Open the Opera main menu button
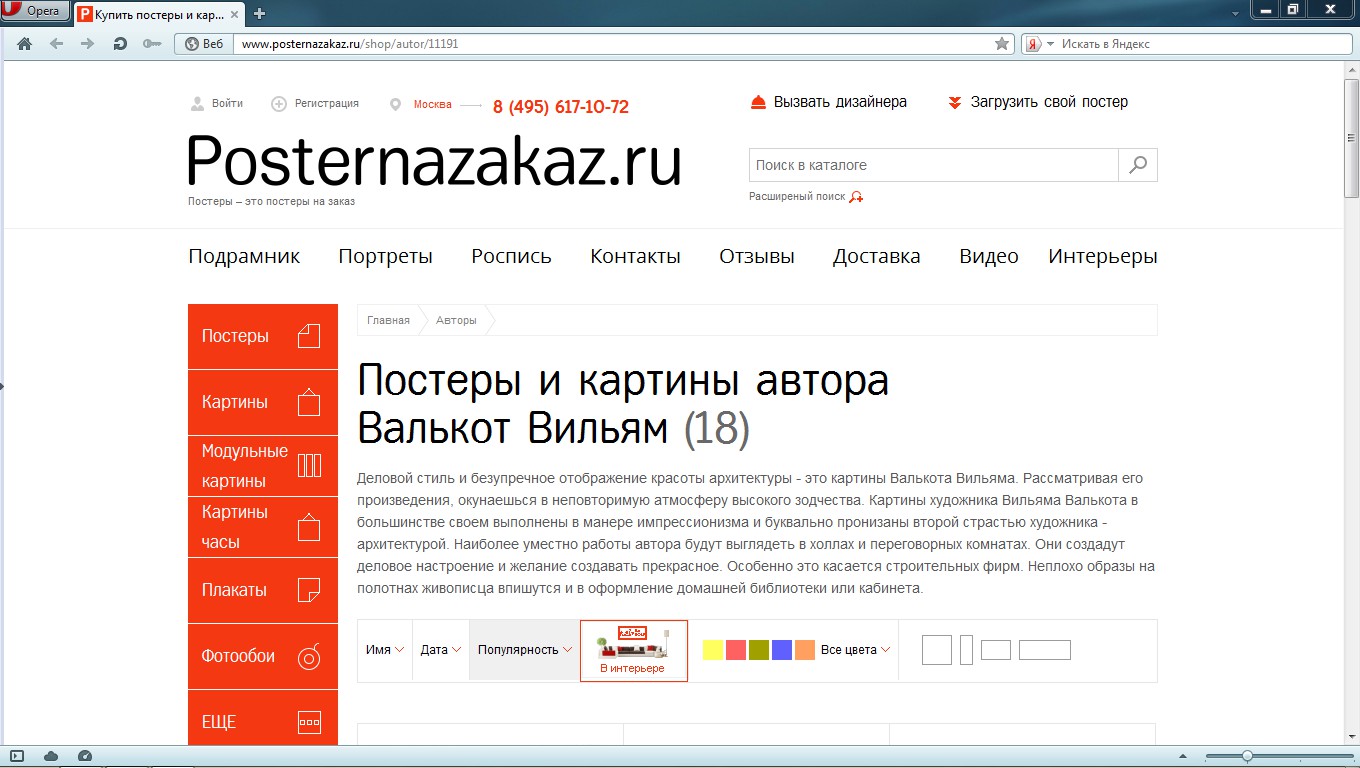 click(x=35, y=11)
